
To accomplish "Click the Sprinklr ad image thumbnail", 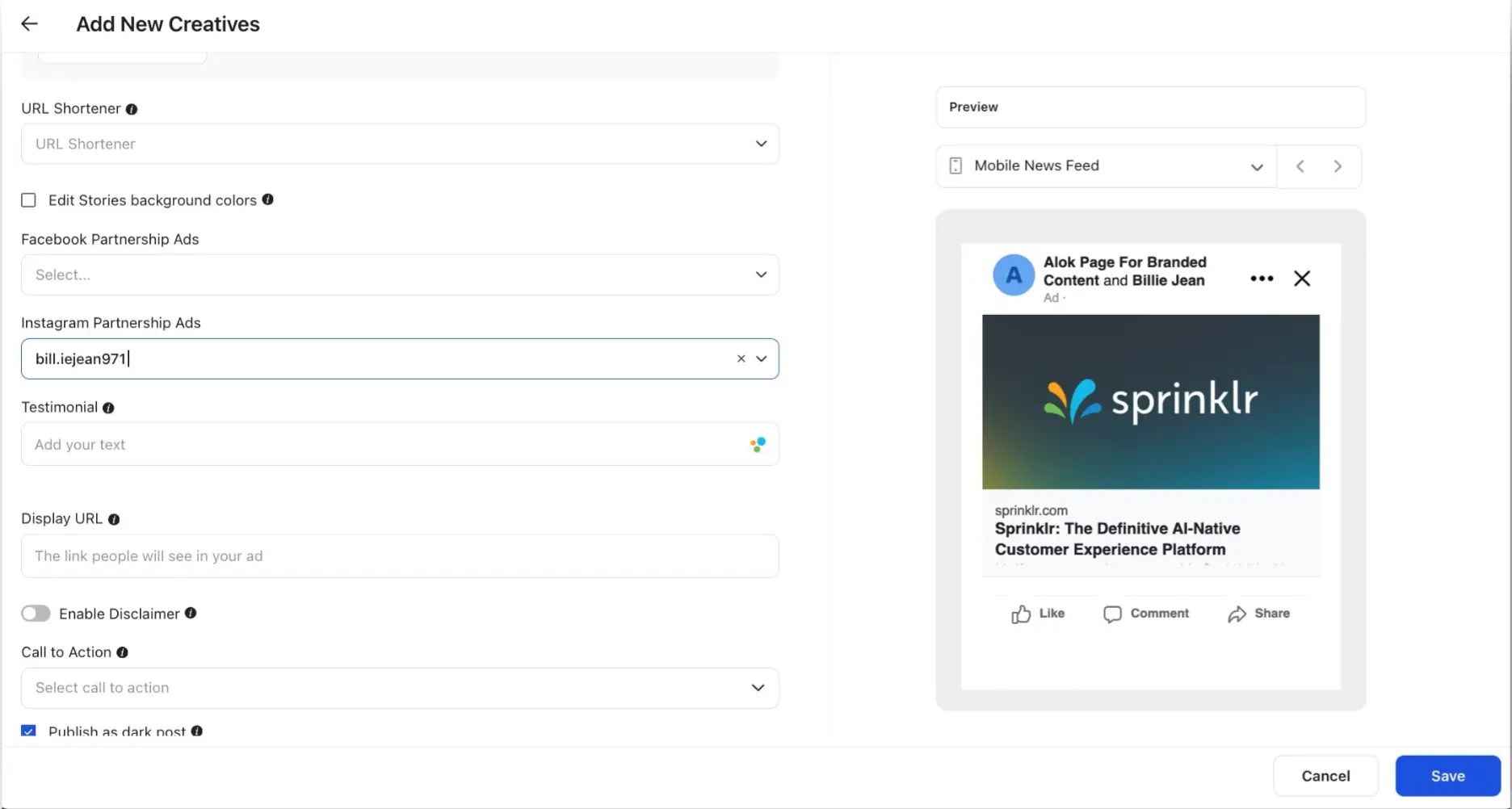I will (1151, 402).
